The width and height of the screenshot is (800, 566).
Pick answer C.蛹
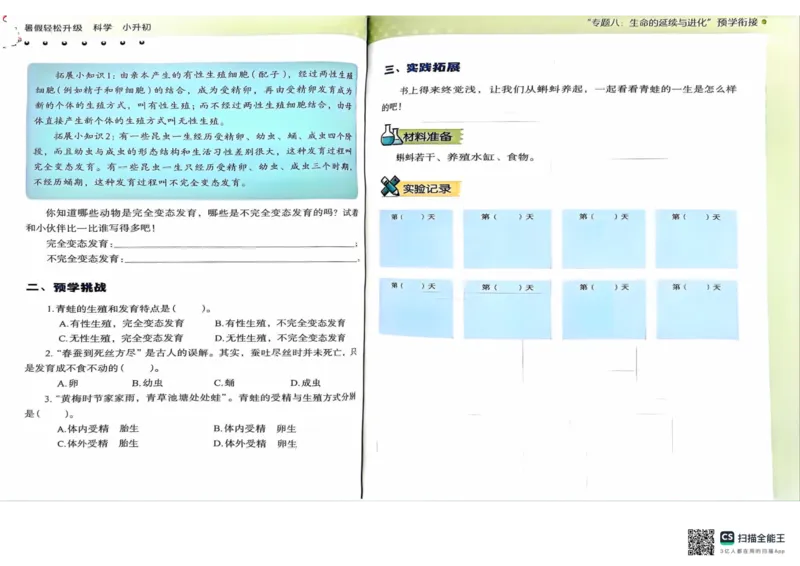coord(224,383)
